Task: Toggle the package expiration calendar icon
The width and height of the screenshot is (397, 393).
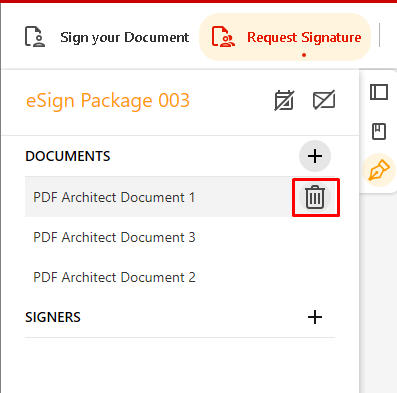Action: point(284,100)
